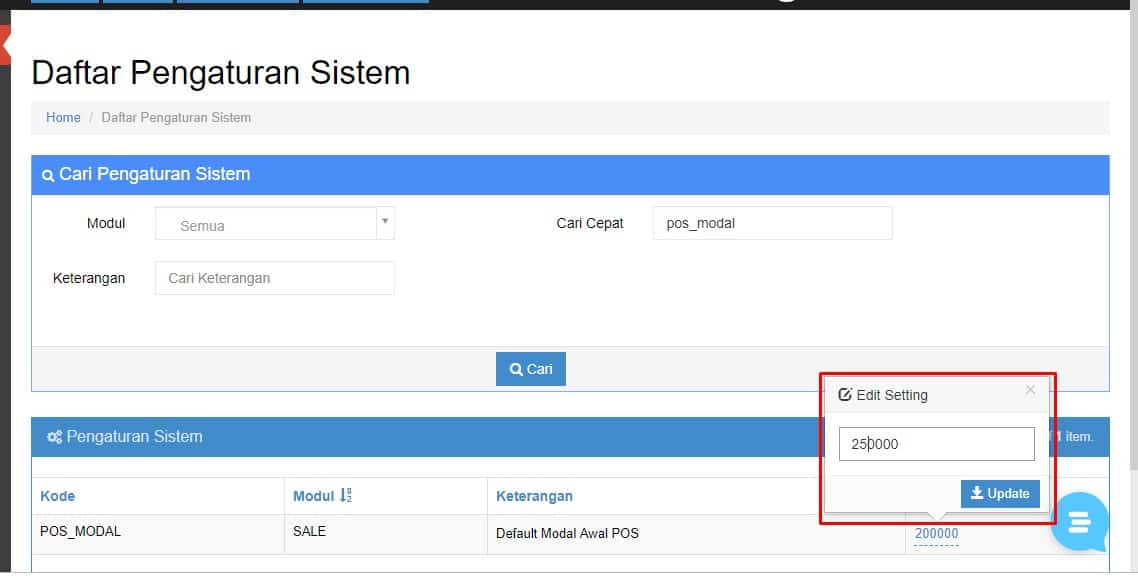
Task: Click the gears icon in Pengaturan Sistem header
Action: (54, 437)
